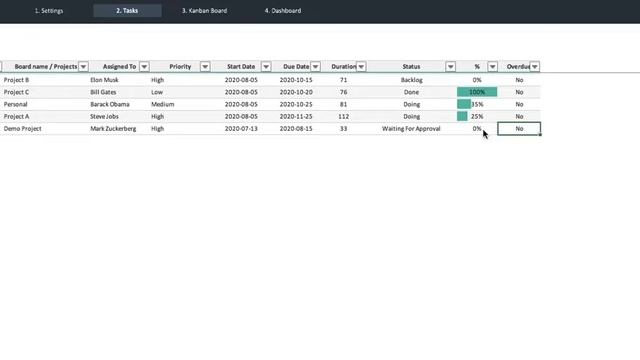
Task: Open Status column filter dropdown
Action: (450, 67)
